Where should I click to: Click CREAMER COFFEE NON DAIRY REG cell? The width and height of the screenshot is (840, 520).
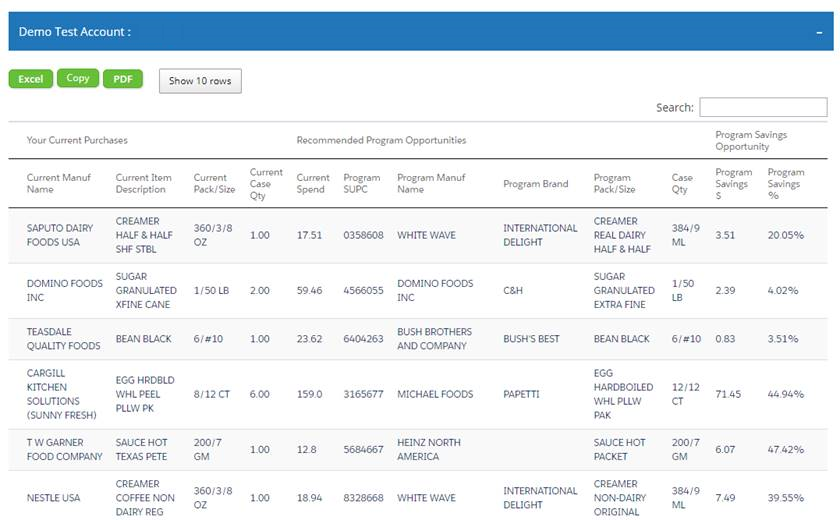[145, 498]
